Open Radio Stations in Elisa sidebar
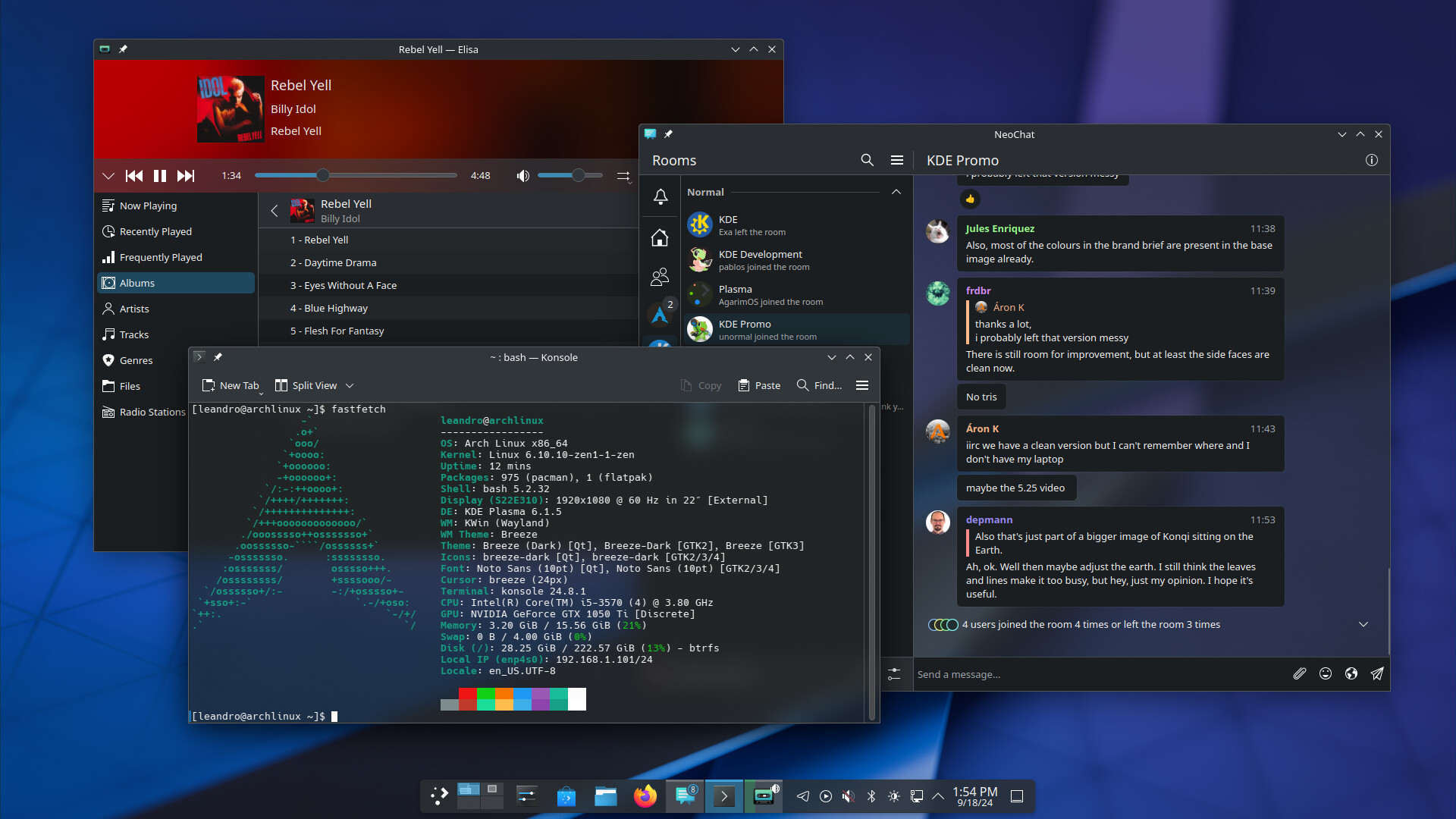1456x819 pixels. (x=143, y=412)
